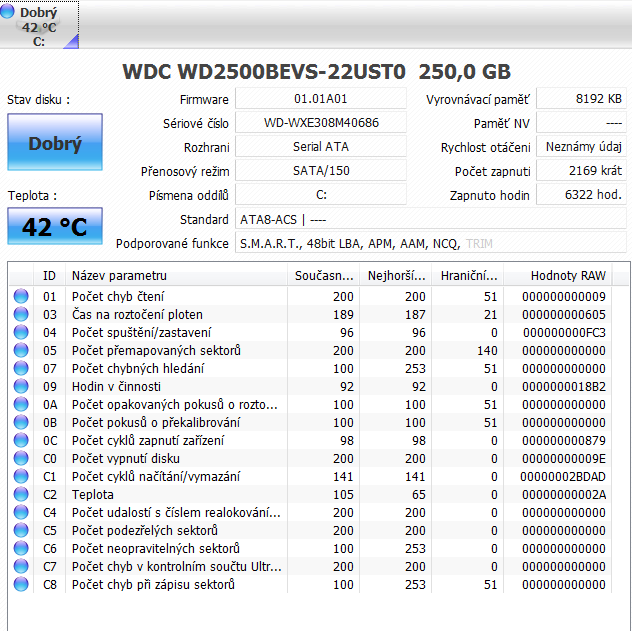The height and width of the screenshot is (631, 632).
Task: Select the C: disk tab at top
Action: (39, 25)
